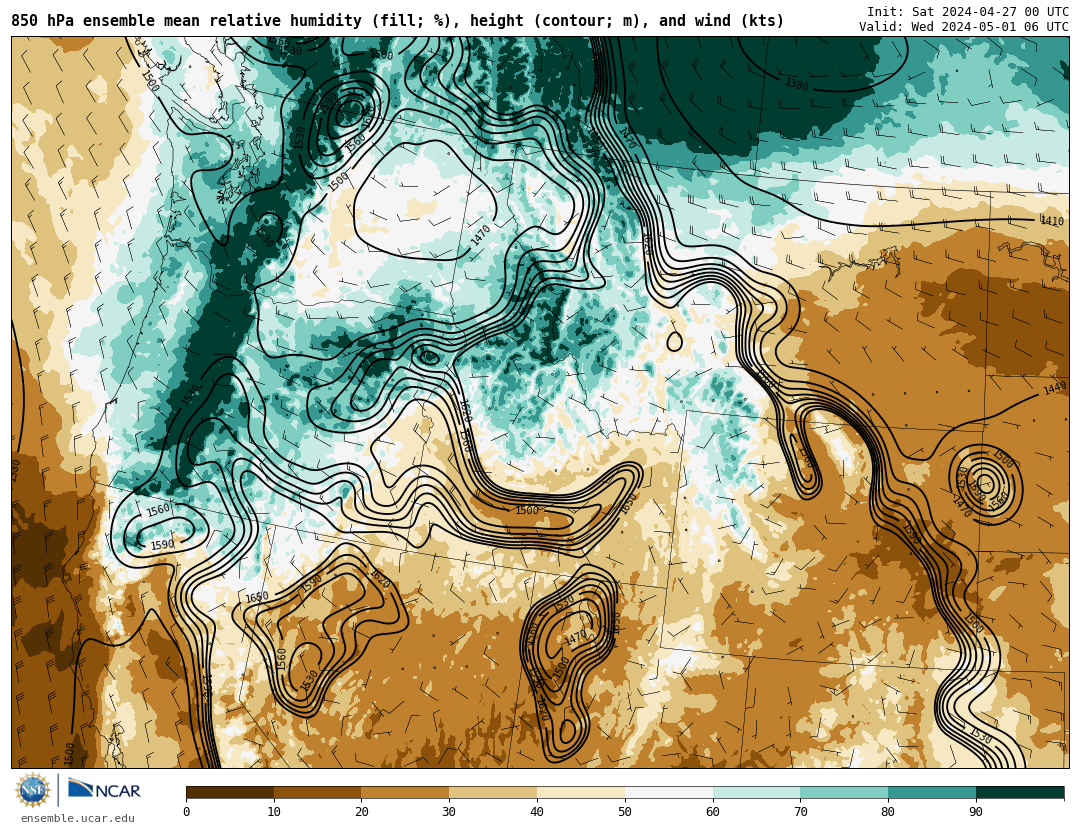Pick the 60–70% pale teal colorbar swatch
Viewport: 1080px width, 831px height.
click(756, 793)
